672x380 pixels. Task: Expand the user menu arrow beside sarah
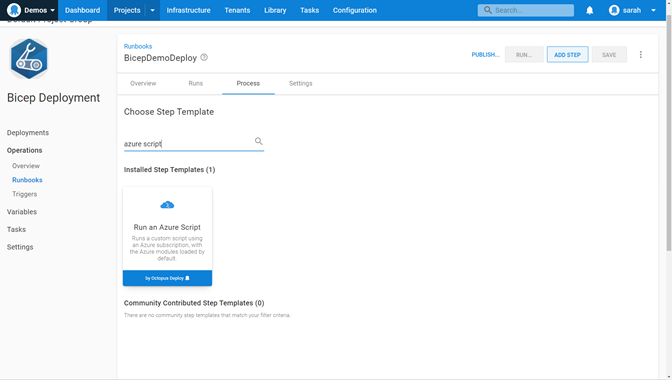[653, 10]
